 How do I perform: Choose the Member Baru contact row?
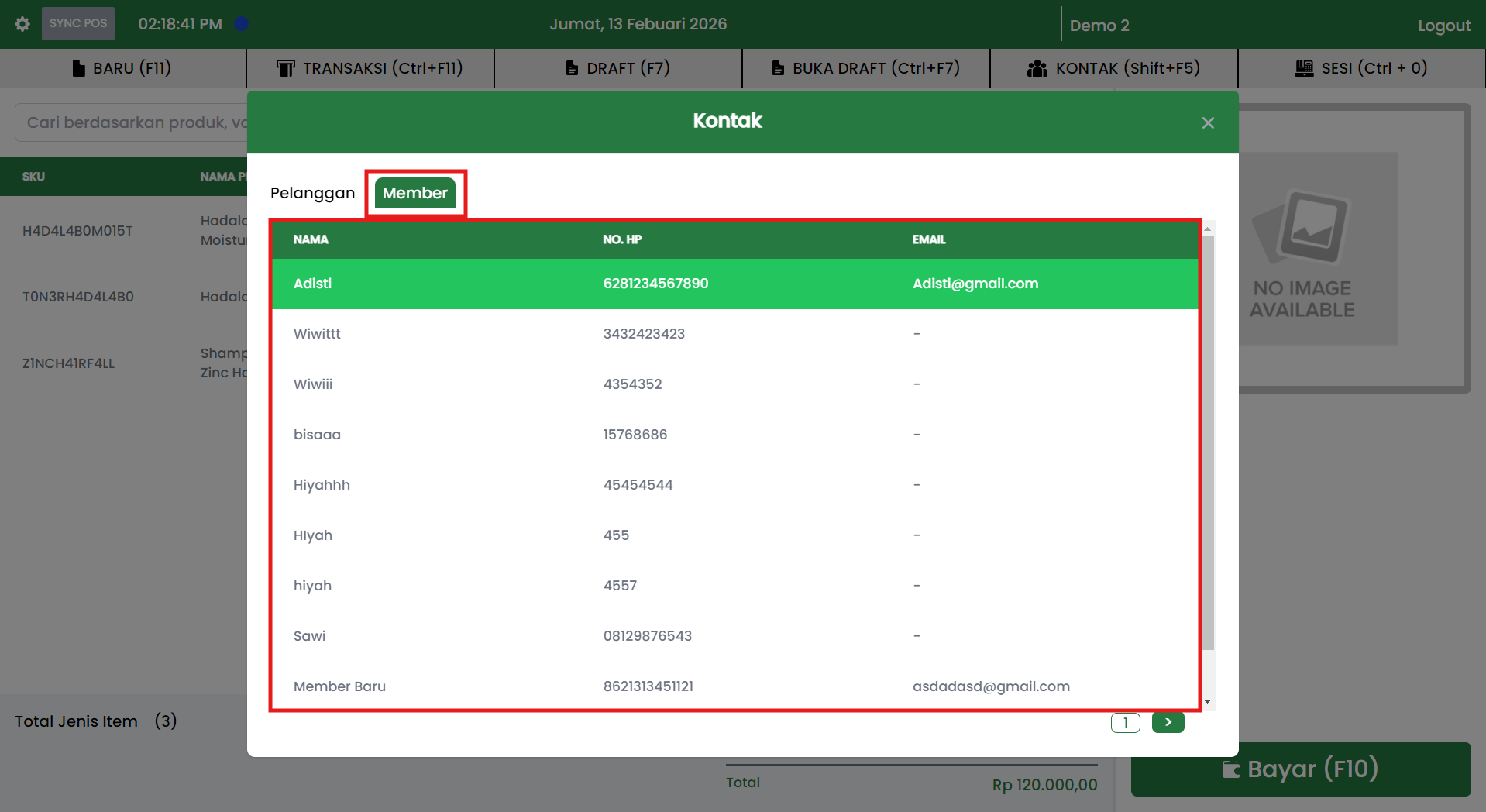(734, 686)
